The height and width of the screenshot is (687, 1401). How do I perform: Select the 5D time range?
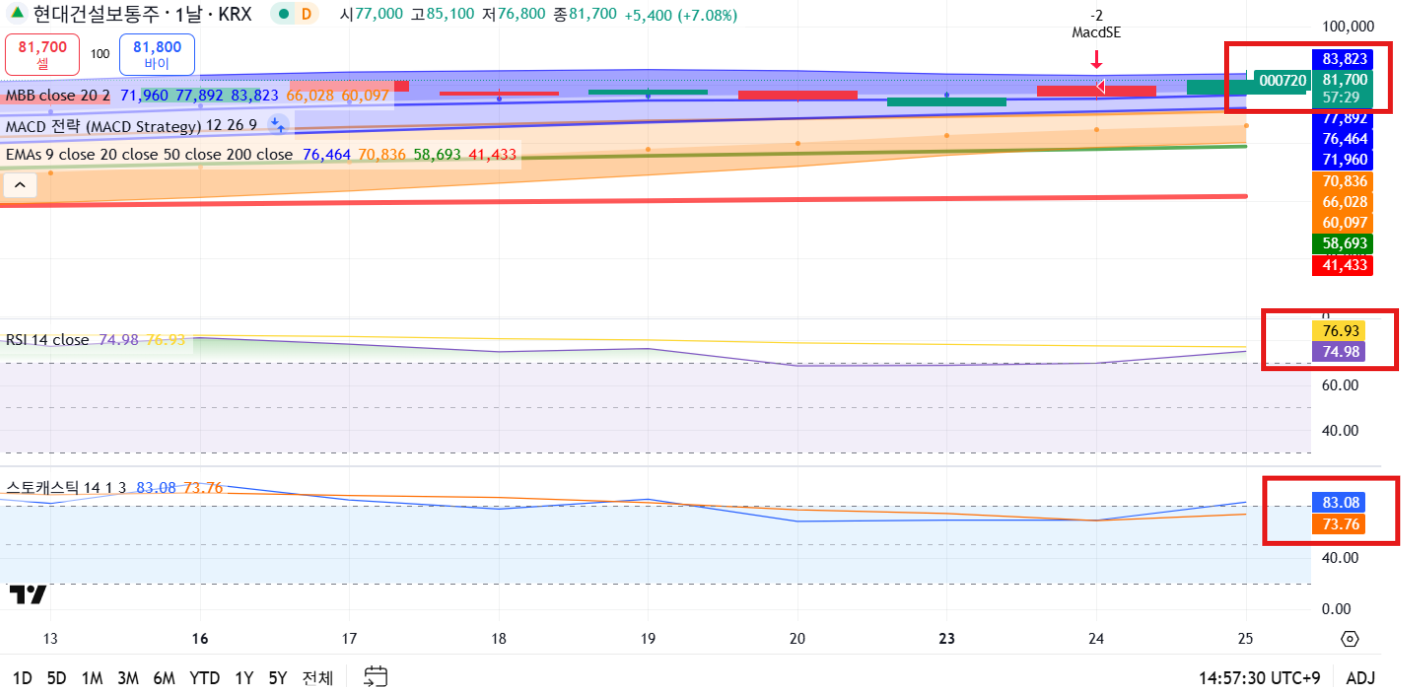56,678
